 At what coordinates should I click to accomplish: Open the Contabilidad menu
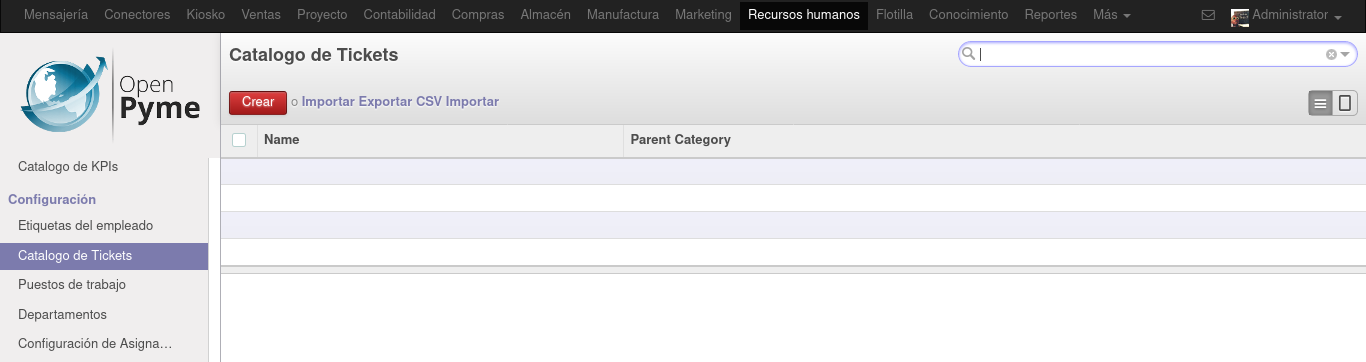(399, 15)
